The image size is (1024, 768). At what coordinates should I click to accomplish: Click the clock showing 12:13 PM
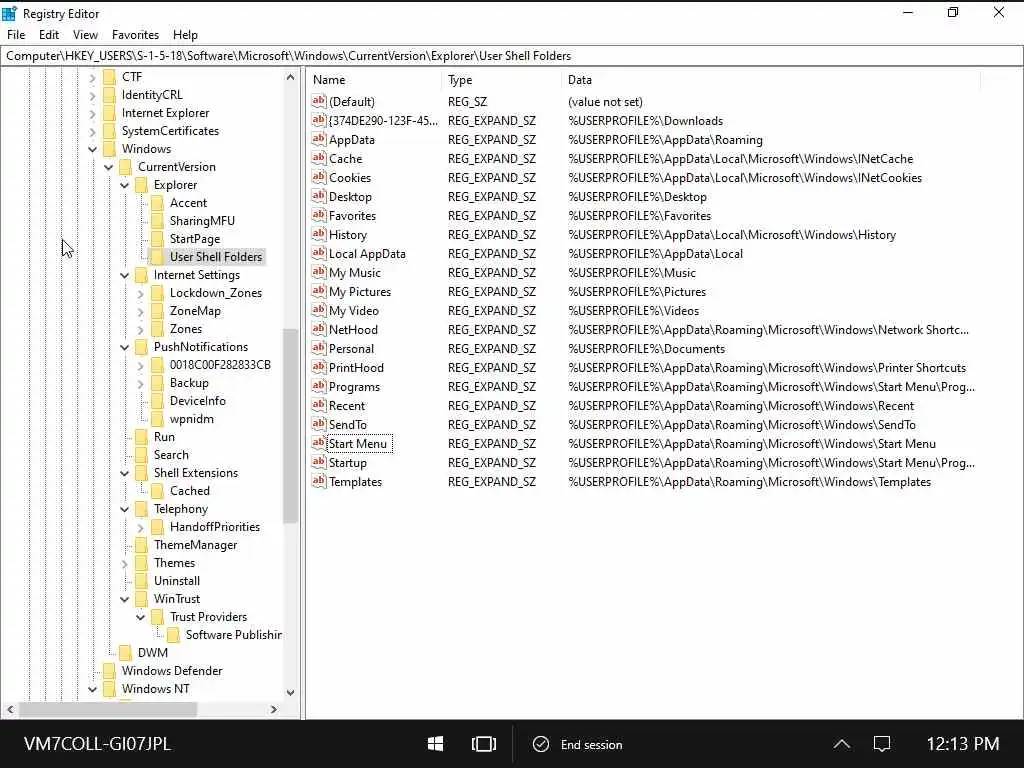click(963, 744)
